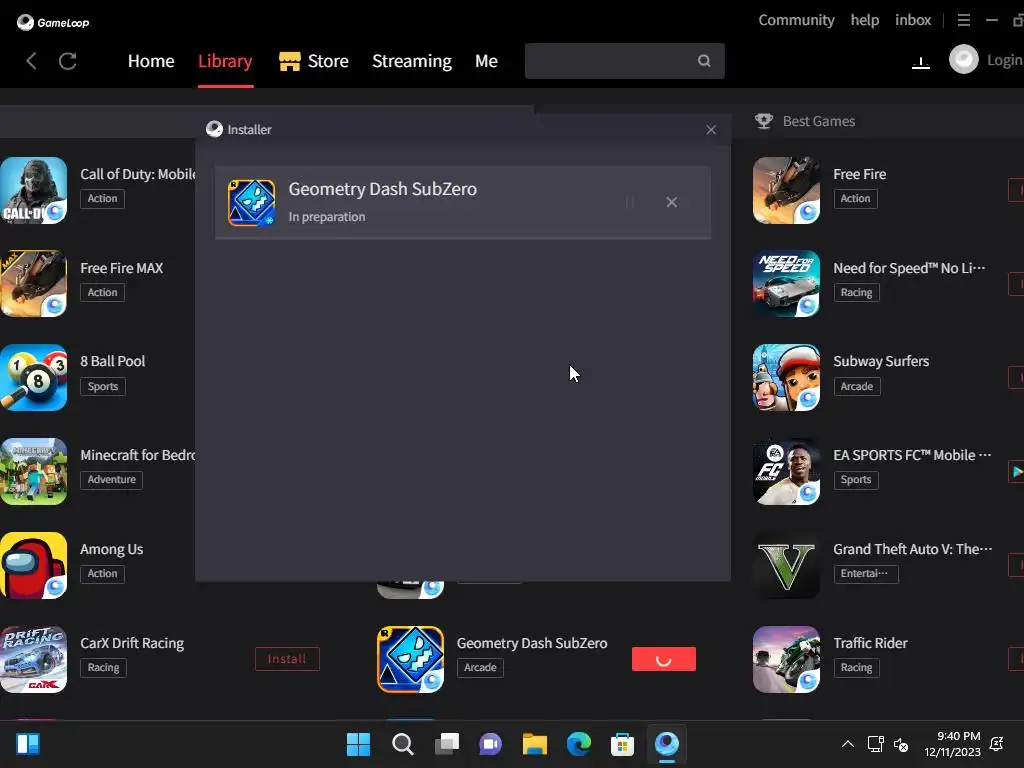Open the Windows Start menu
1024x768 pixels.
[358, 744]
